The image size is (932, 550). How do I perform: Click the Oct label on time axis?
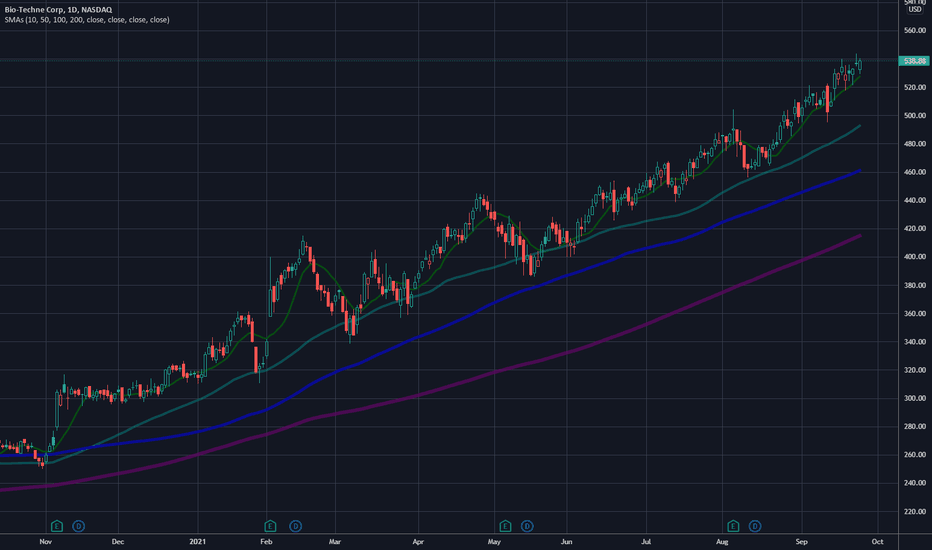(877, 542)
